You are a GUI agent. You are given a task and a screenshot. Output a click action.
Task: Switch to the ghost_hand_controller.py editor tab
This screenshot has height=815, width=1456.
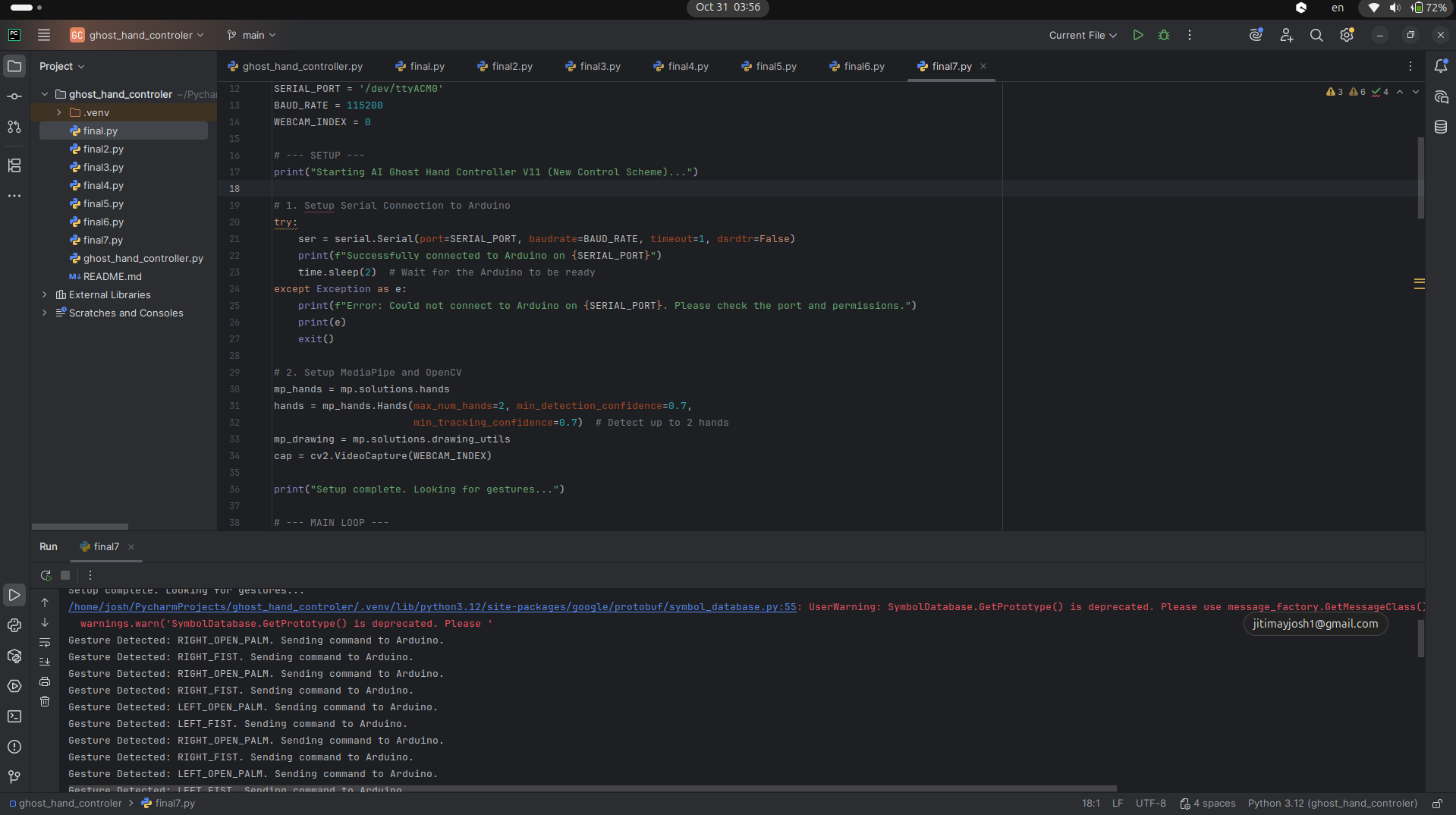[302, 67]
